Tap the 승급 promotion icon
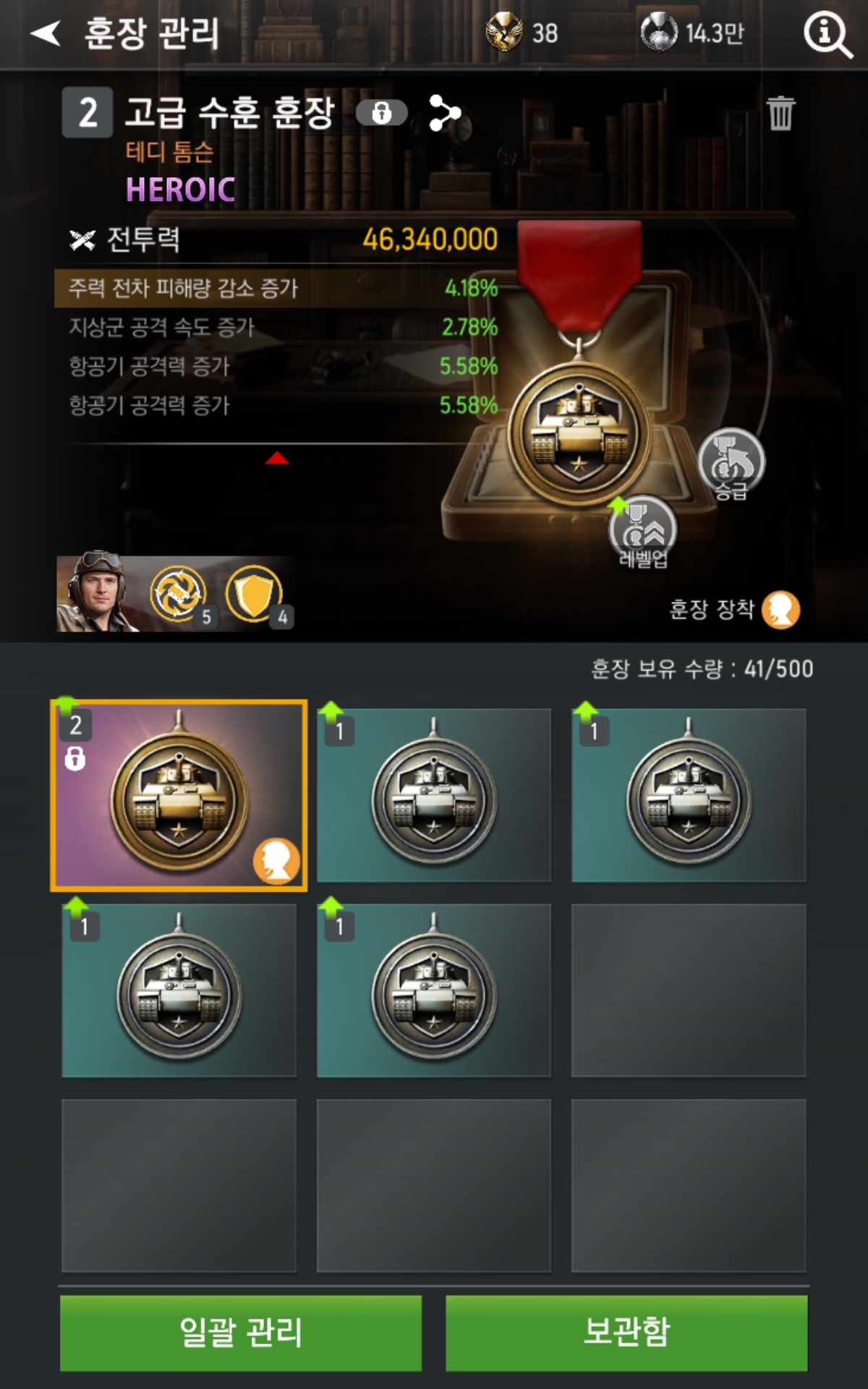Image resolution: width=868 pixels, height=1389 pixels. (731, 464)
